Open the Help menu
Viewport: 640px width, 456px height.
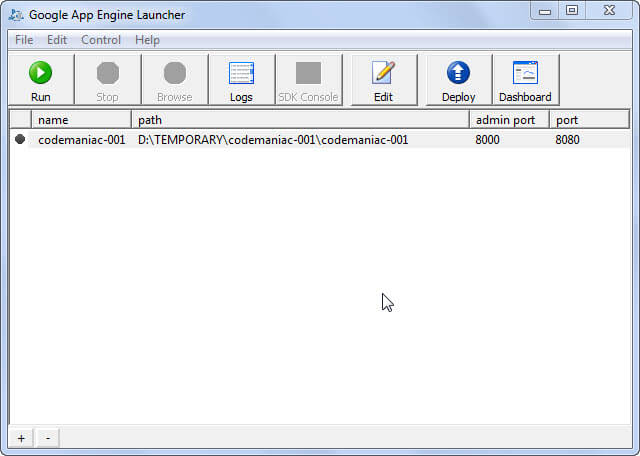click(x=147, y=40)
